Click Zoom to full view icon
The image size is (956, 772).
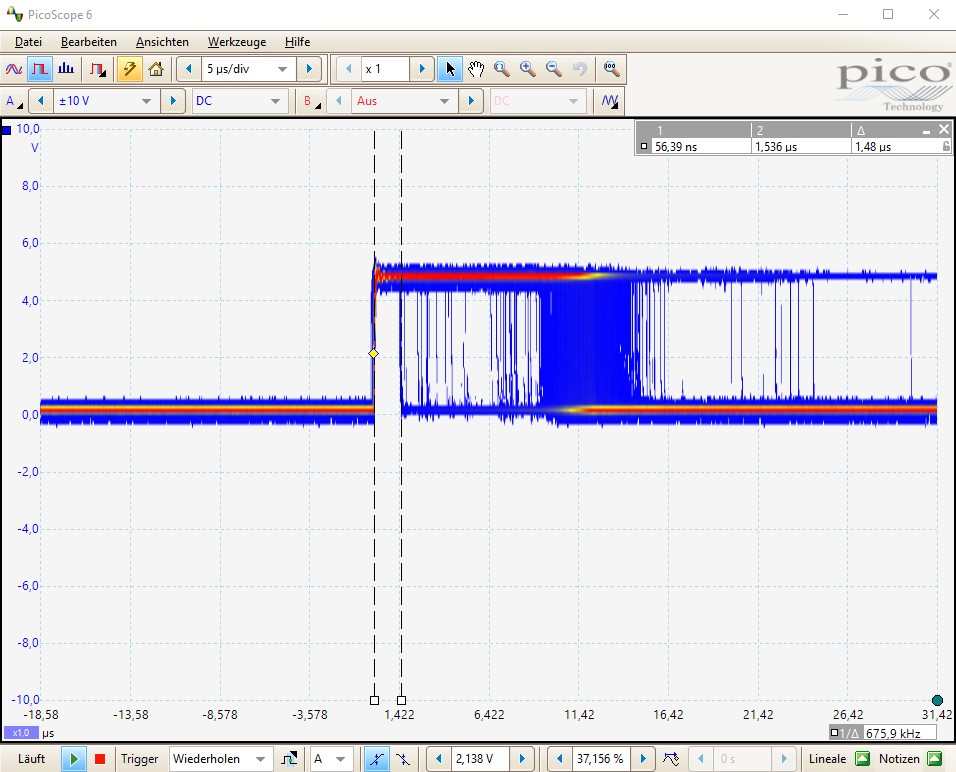(611, 69)
